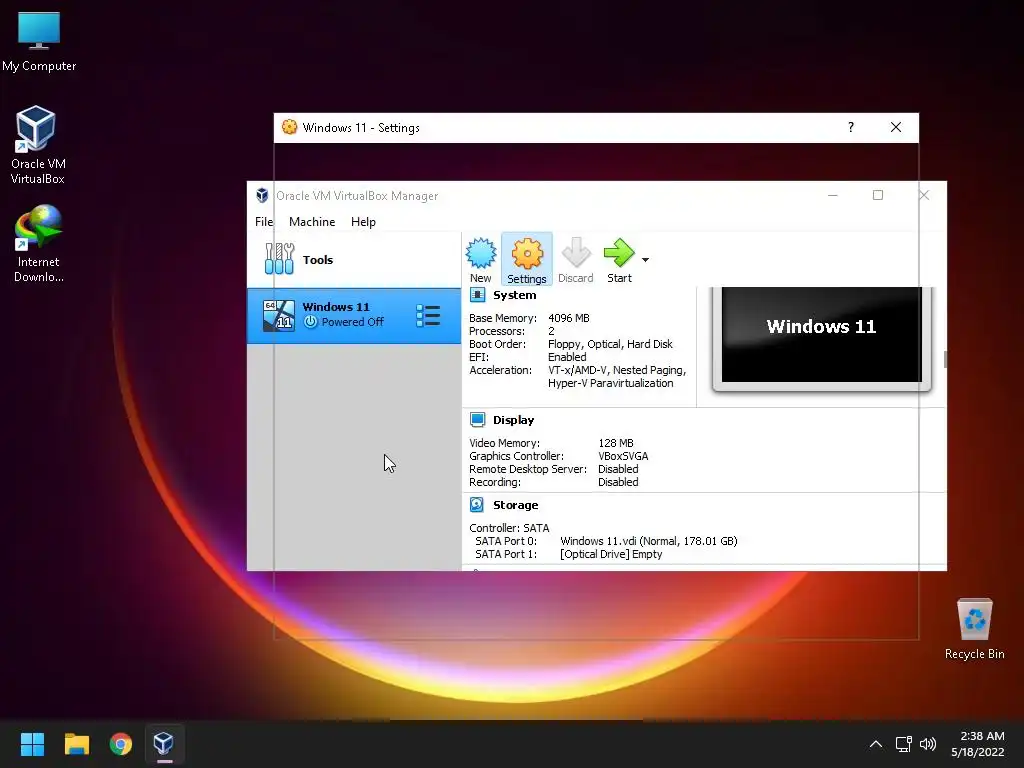Click Windows 11.vdi storage entry
Image resolution: width=1024 pixels, height=768 pixels.
[x=648, y=541]
